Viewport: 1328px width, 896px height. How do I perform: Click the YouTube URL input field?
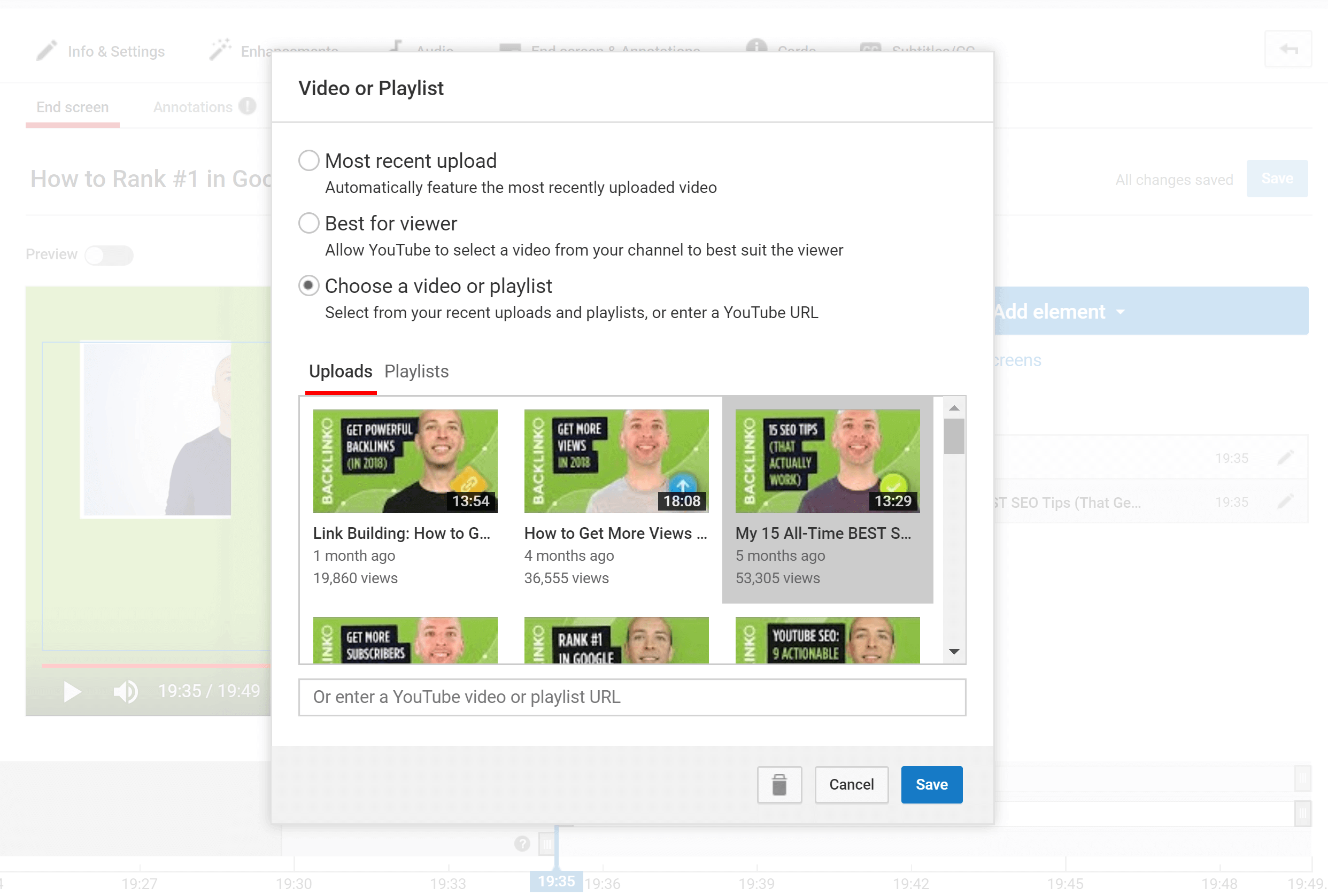coord(632,697)
